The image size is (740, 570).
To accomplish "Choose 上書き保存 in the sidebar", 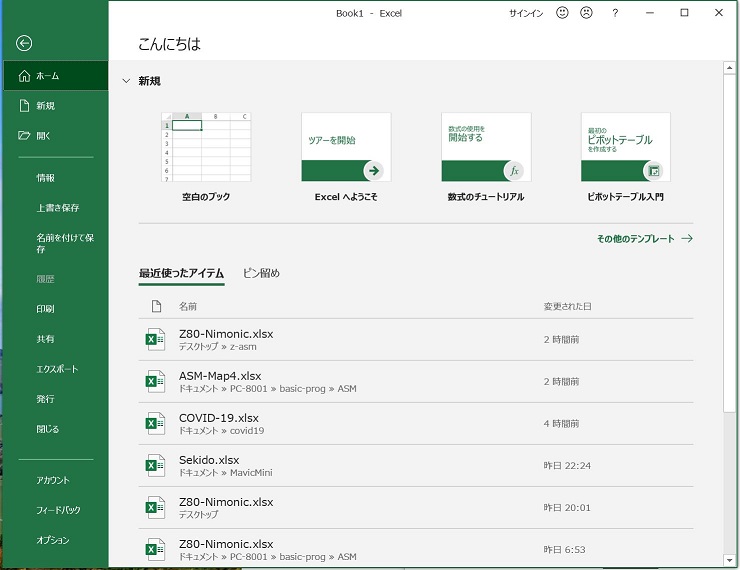I will [56, 208].
